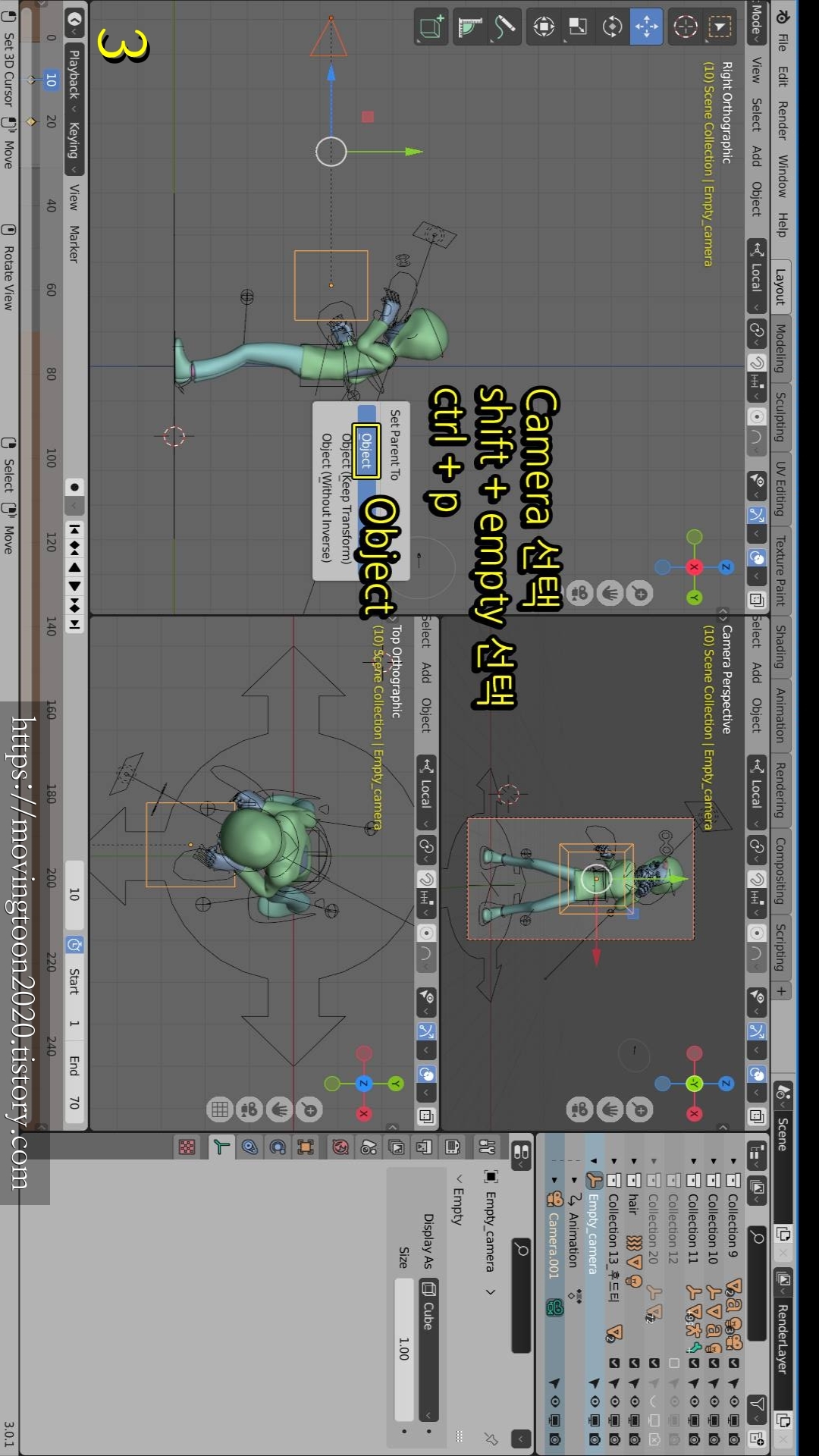Open the Texture properties checker tab
Image resolution: width=819 pixels, height=1456 pixels.
pyautogui.click(x=187, y=1147)
